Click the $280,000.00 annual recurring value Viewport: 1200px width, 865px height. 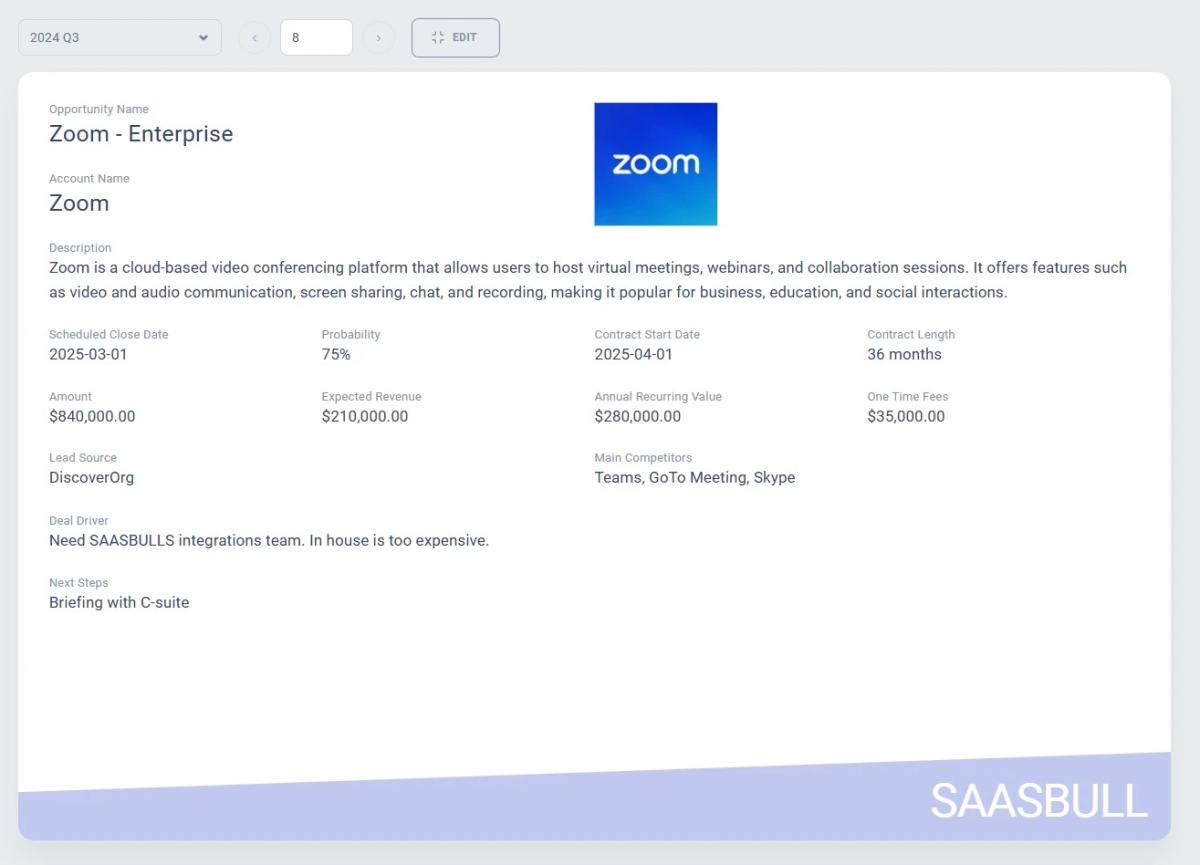coord(637,416)
